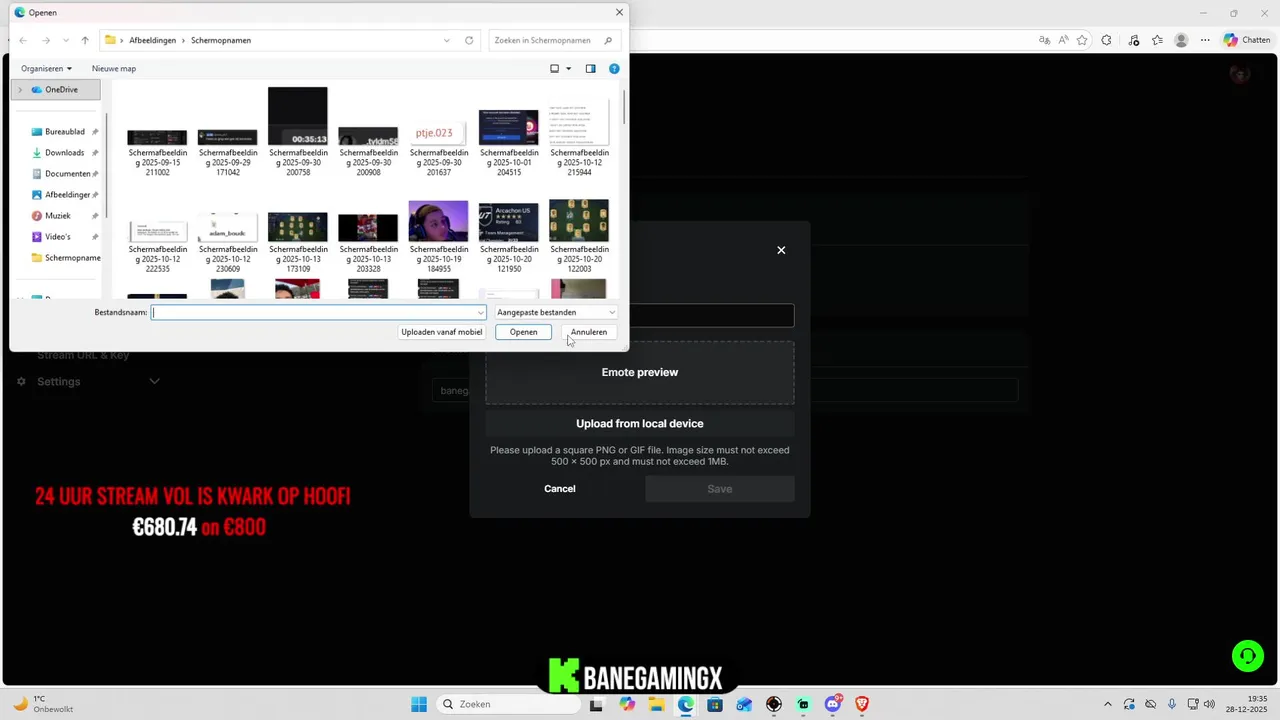
Task: Click the search magnifier in Schermopnamen search box
Action: [x=608, y=40]
